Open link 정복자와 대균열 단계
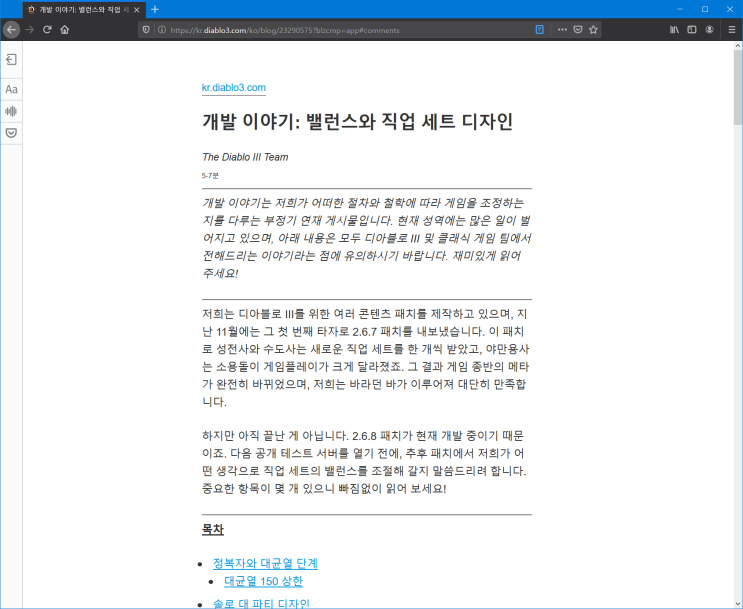Image resolution: width=743 pixels, height=609 pixels. coord(265,564)
